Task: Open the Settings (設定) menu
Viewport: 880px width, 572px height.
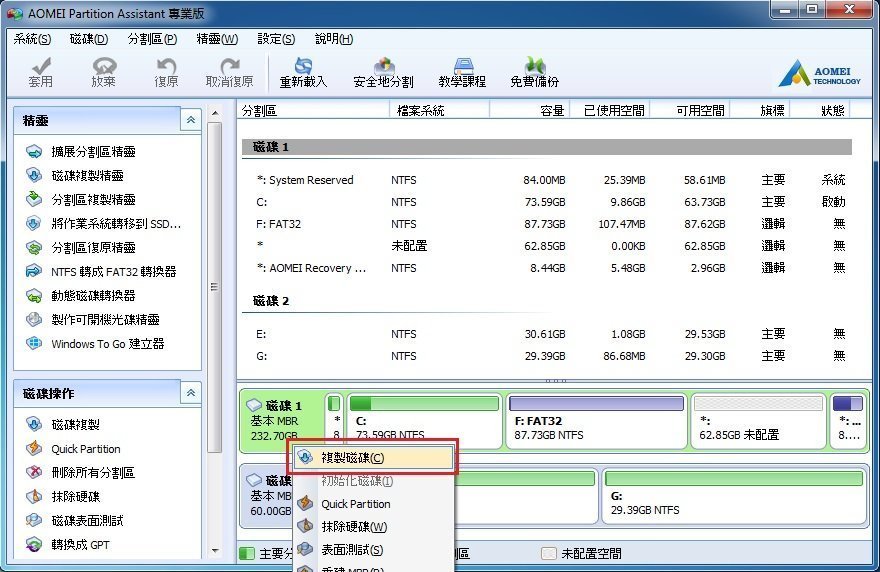Action: (x=276, y=39)
